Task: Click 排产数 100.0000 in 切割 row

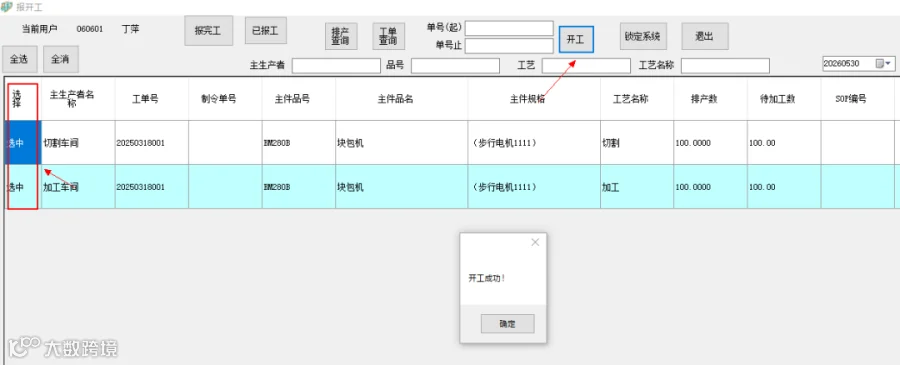Action: (x=711, y=143)
